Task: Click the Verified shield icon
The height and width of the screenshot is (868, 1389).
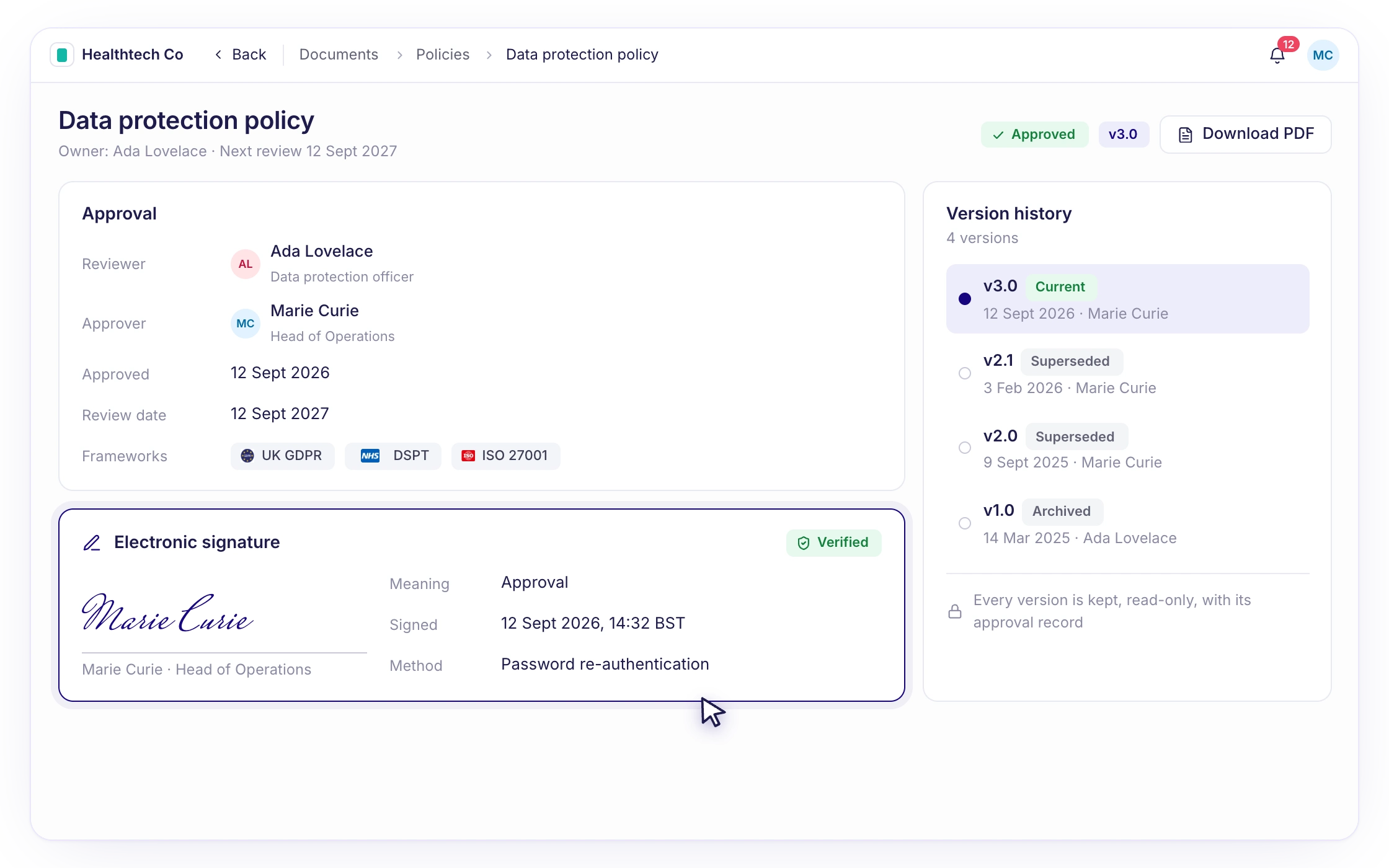Action: [804, 543]
